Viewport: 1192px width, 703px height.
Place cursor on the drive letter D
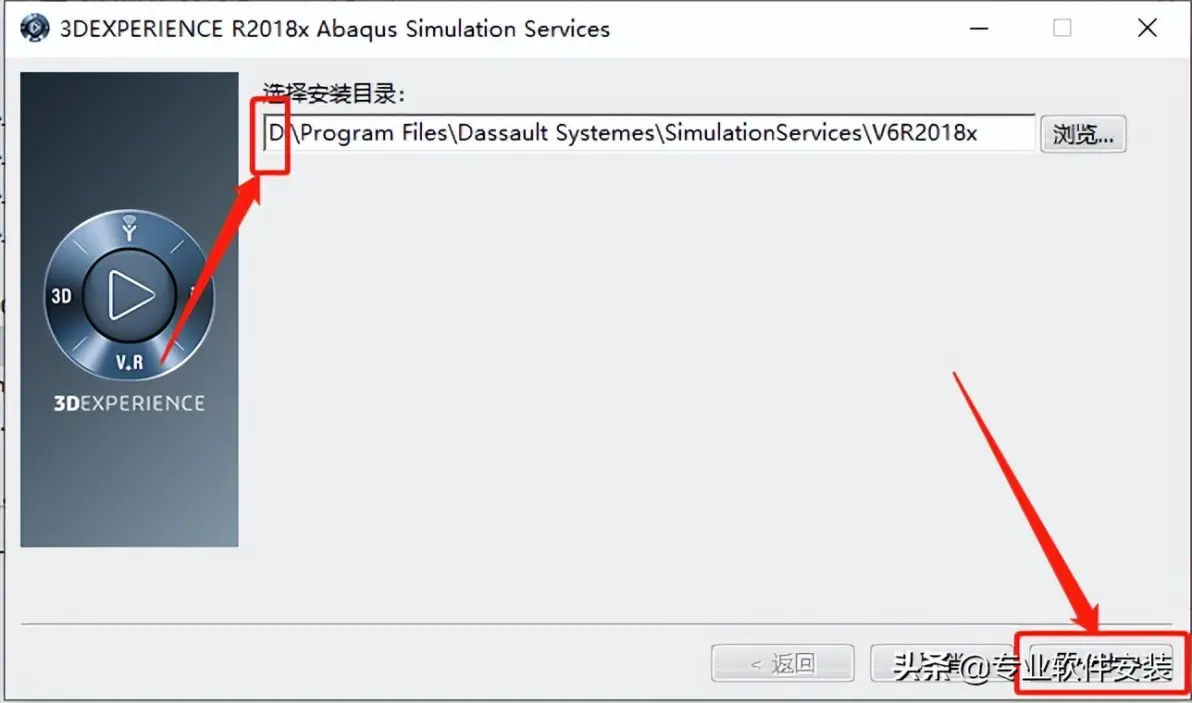click(276, 133)
